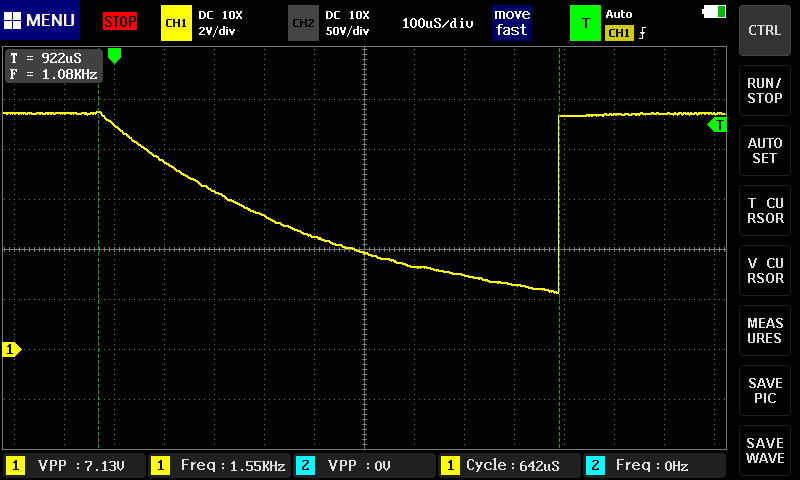The image size is (800, 480).
Task: Select the CH1 Freq 1.55KHz measurement
Action: [x=220, y=465]
